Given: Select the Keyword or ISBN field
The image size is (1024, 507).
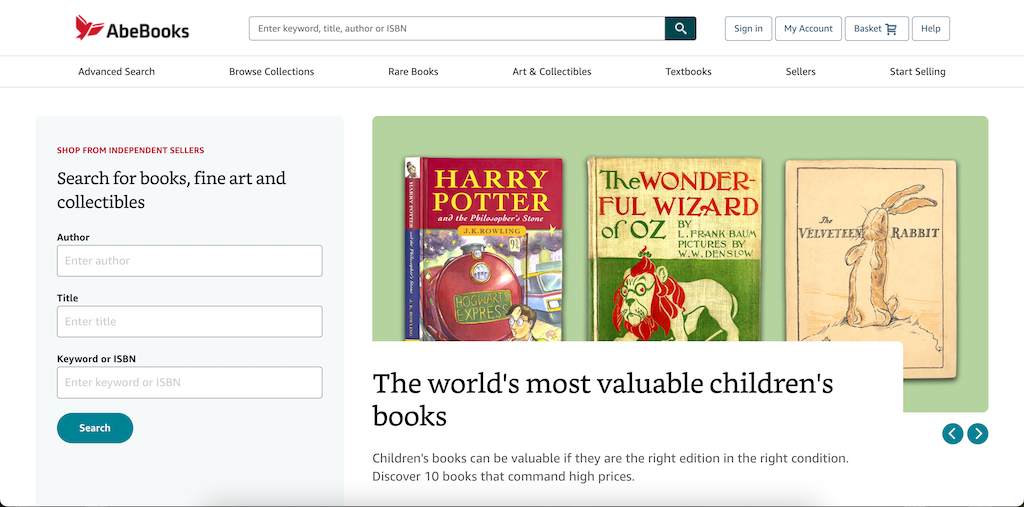Looking at the screenshot, I should (x=189, y=383).
